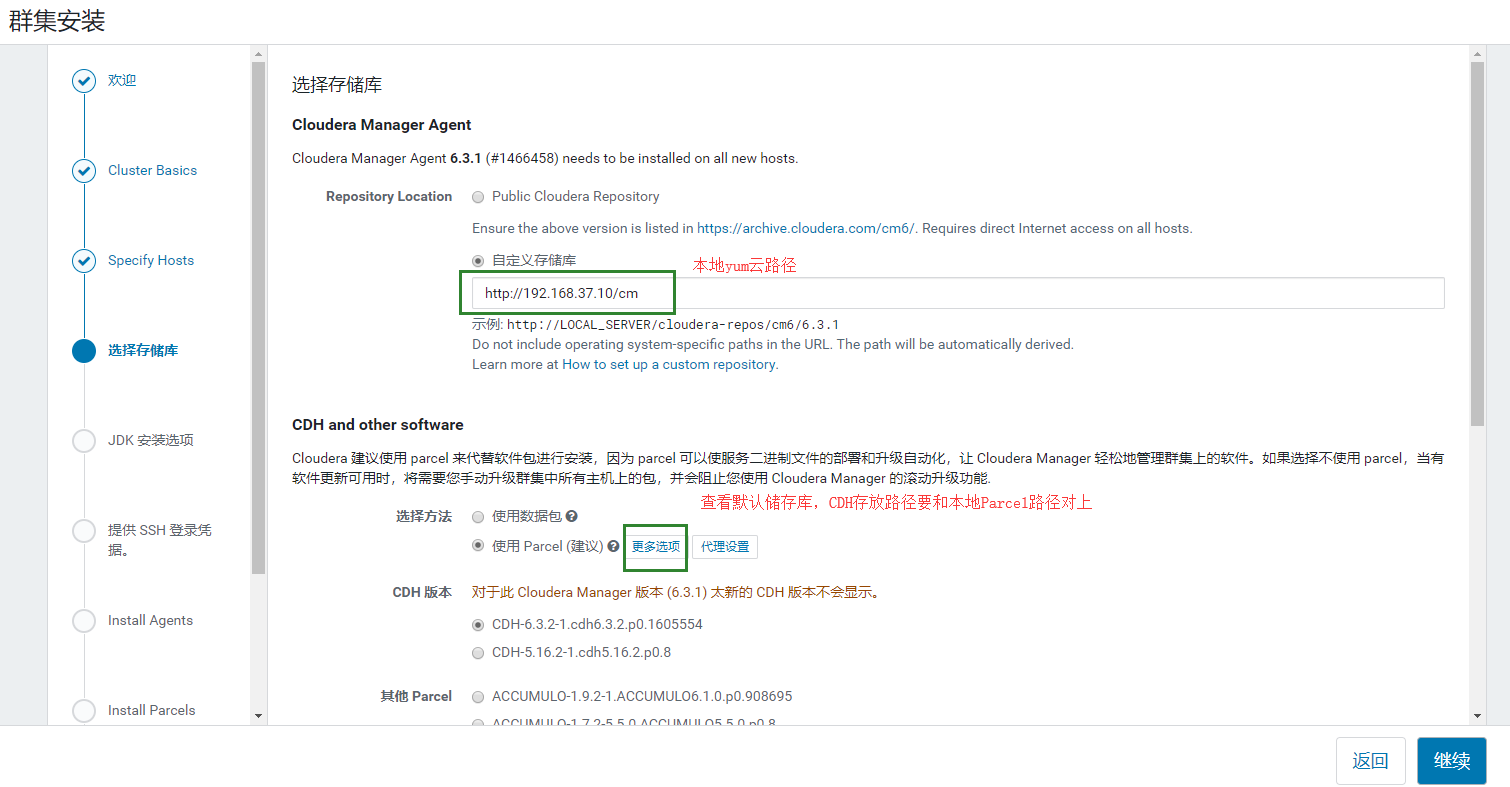
Task: Choose the 使用 Parcel (建议) method
Action: pos(479,547)
